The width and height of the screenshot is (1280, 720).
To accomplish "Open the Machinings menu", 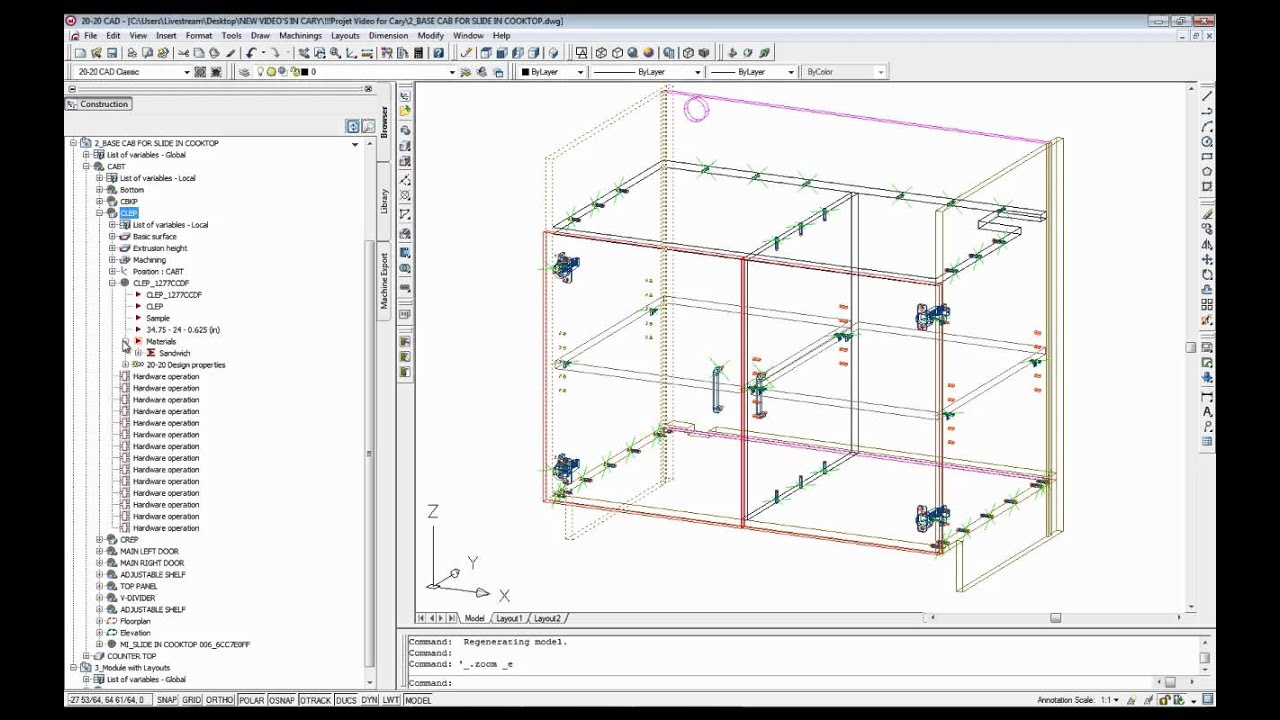I will coord(300,35).
